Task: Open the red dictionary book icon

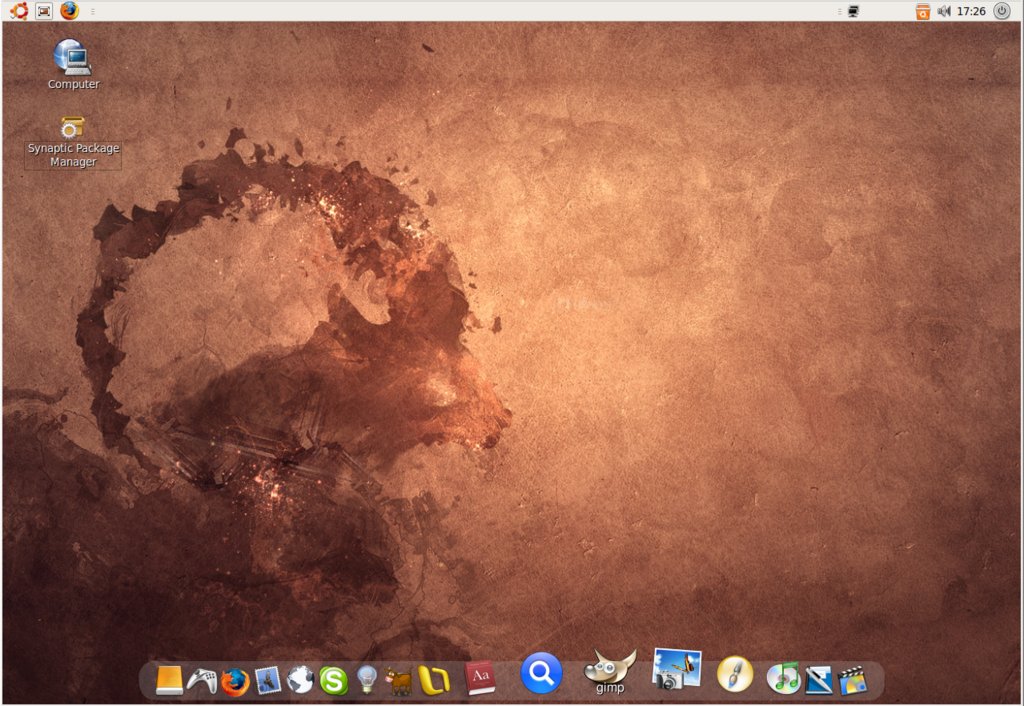Action: [x=480, y=678]
